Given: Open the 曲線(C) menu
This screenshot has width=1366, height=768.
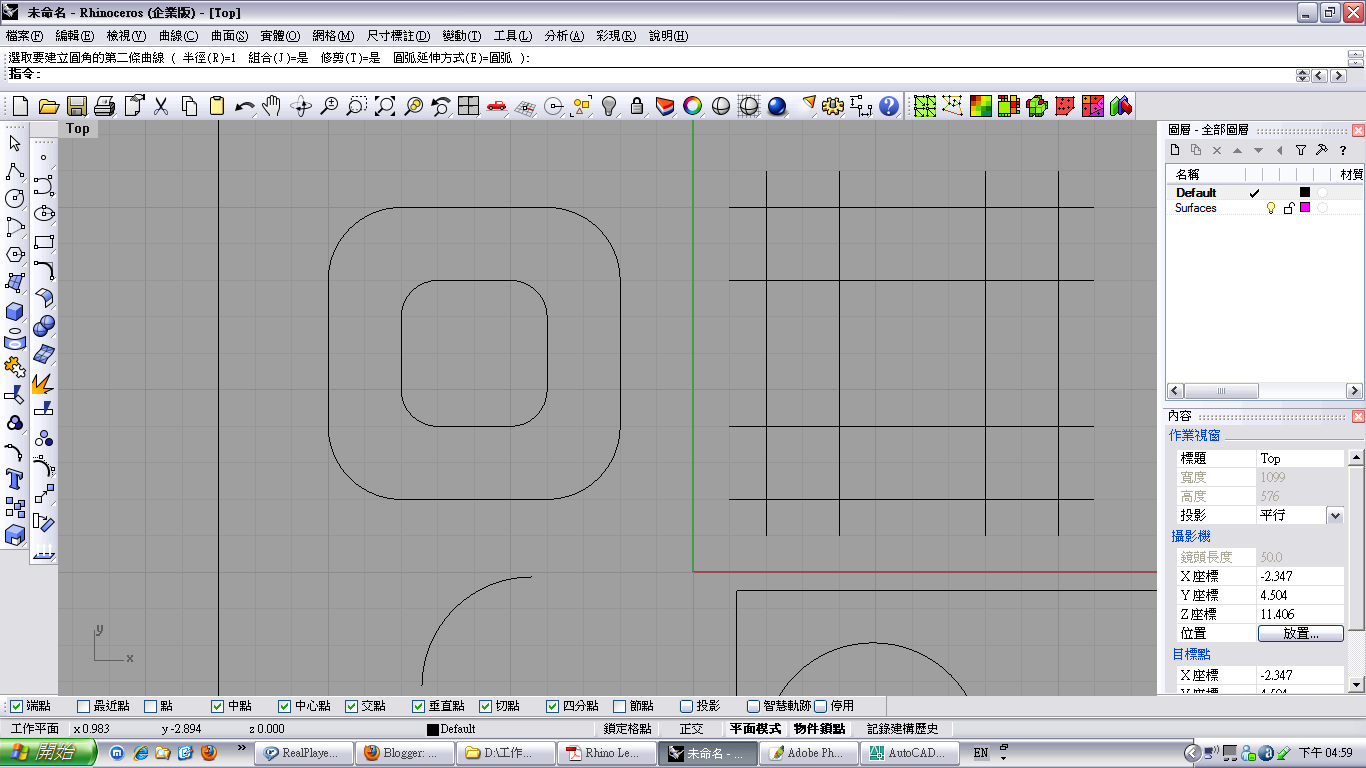Looking at the screenshot, I should click(x=178, y=36).
